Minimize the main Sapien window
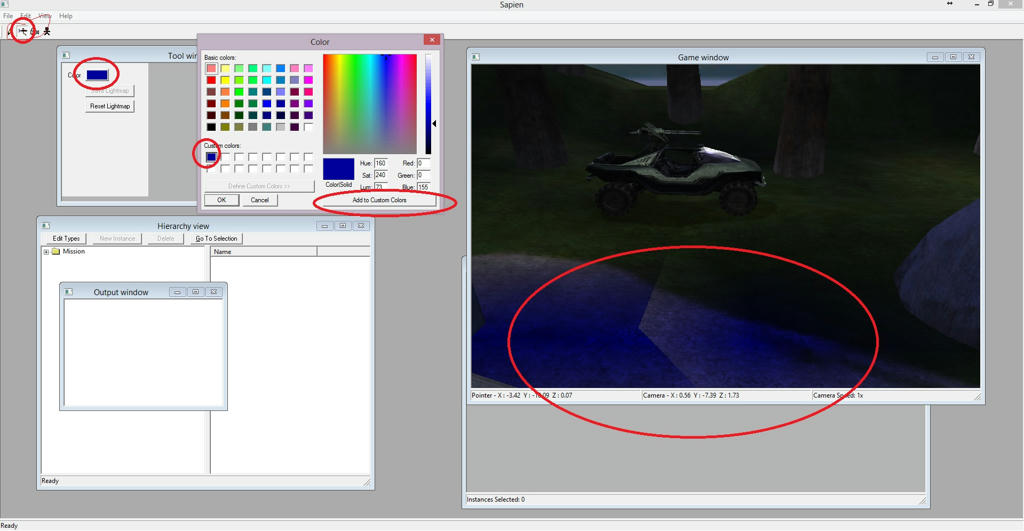1024x531 pixels. click(977, 4)
